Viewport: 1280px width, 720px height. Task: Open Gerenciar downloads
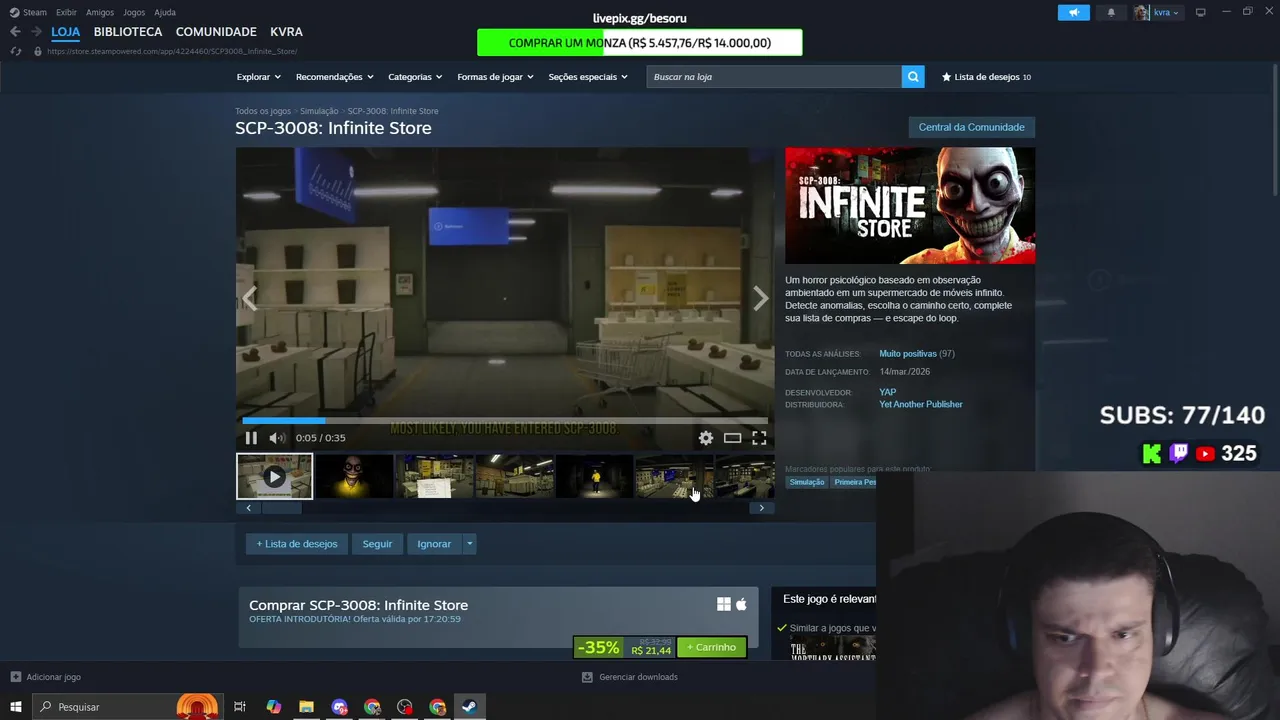coord(630,677)
